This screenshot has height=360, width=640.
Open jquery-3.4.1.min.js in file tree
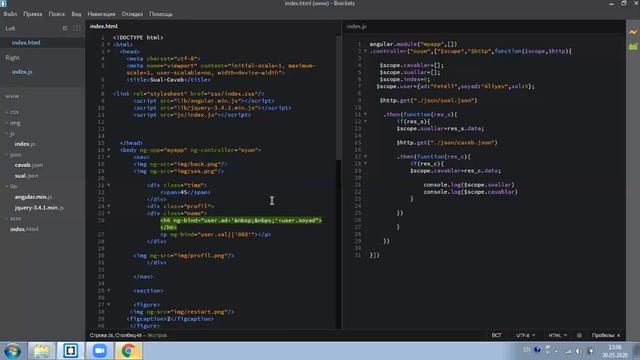(39, 208)
